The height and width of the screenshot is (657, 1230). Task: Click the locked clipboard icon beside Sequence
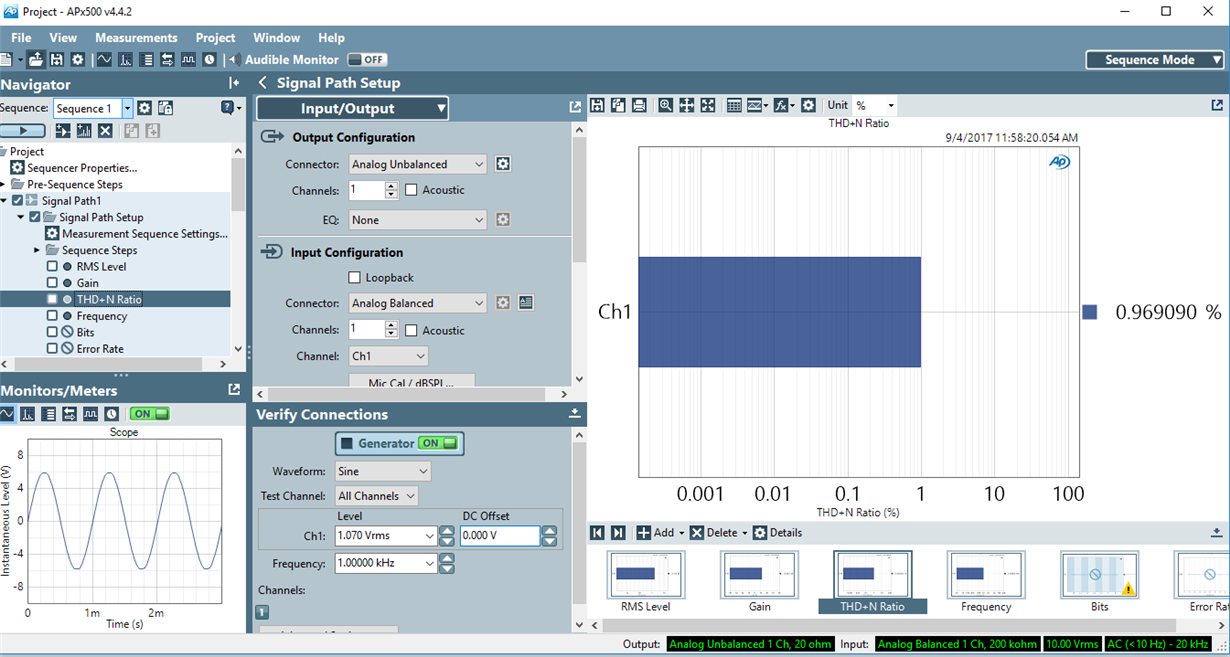click(166, 108)
